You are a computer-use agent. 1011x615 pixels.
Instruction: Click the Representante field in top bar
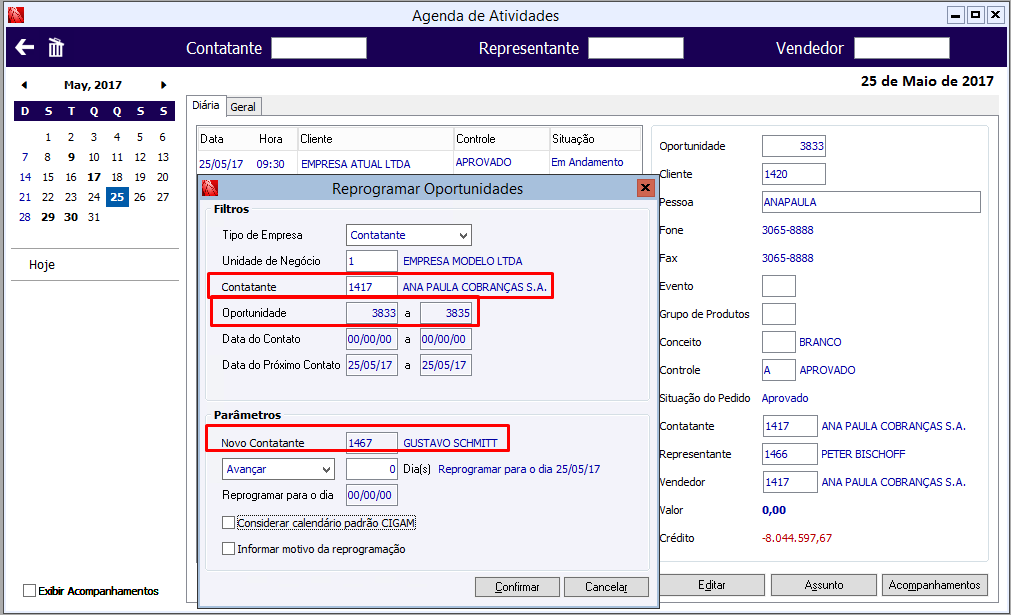click(636, 48)
